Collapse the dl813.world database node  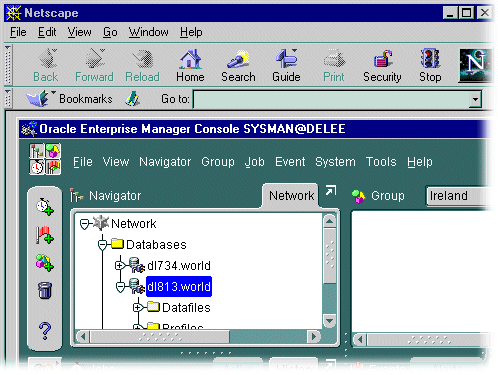(x=120, y=287)
